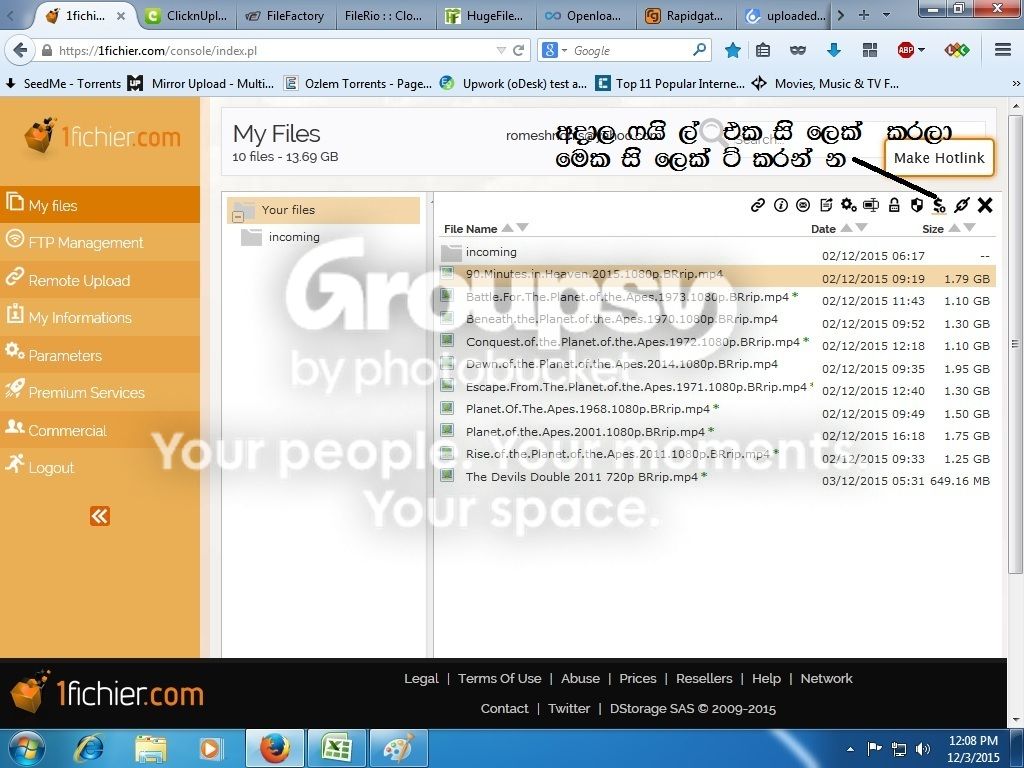The height and width of the screenshot is (768, 1024).
Task: Open Firefox from the Windows taskbar
Action: pyautogui.click(x=275, y=748)
